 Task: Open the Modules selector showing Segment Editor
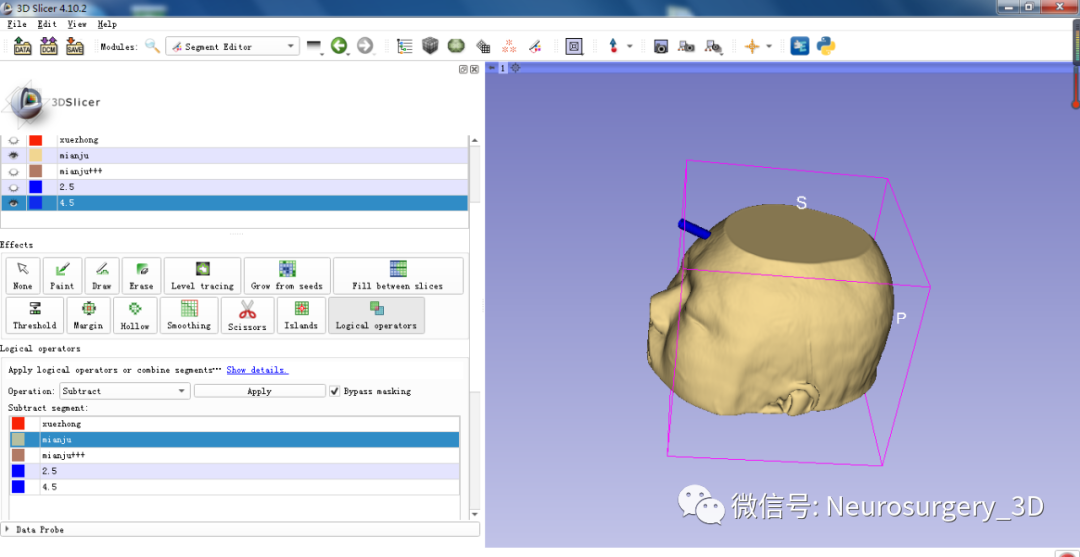coord(233,46)
